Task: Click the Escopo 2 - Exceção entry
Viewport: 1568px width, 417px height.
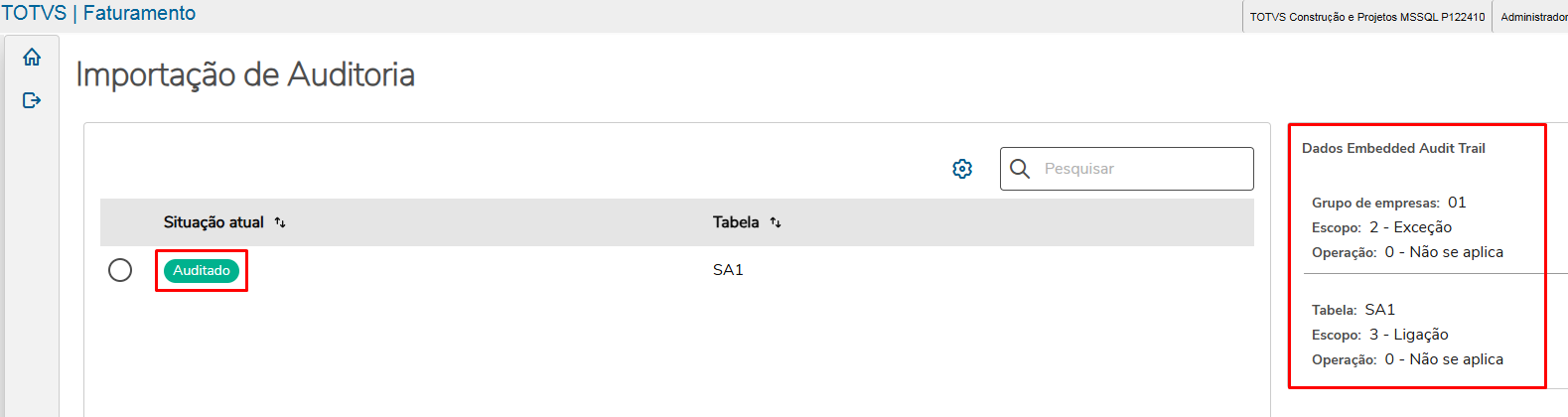Action: (x=1410, y=227)
